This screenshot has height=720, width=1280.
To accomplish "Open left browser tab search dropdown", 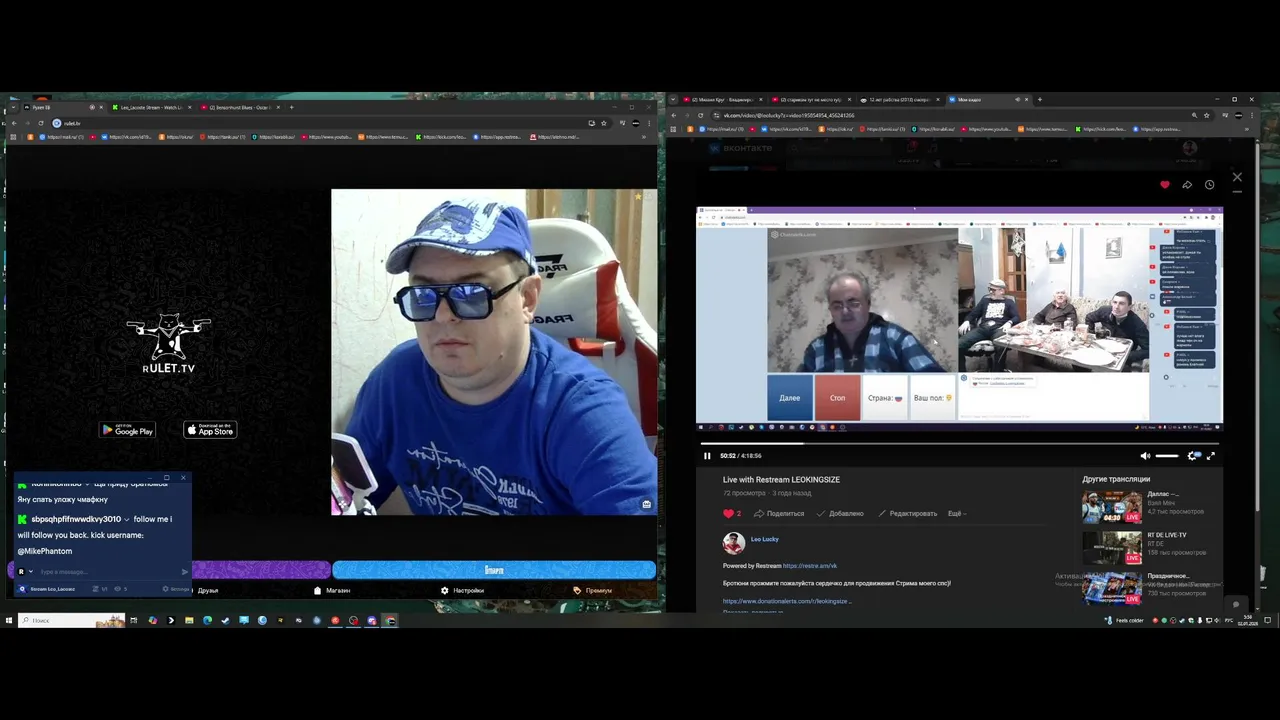I will [x=11, y=107].
